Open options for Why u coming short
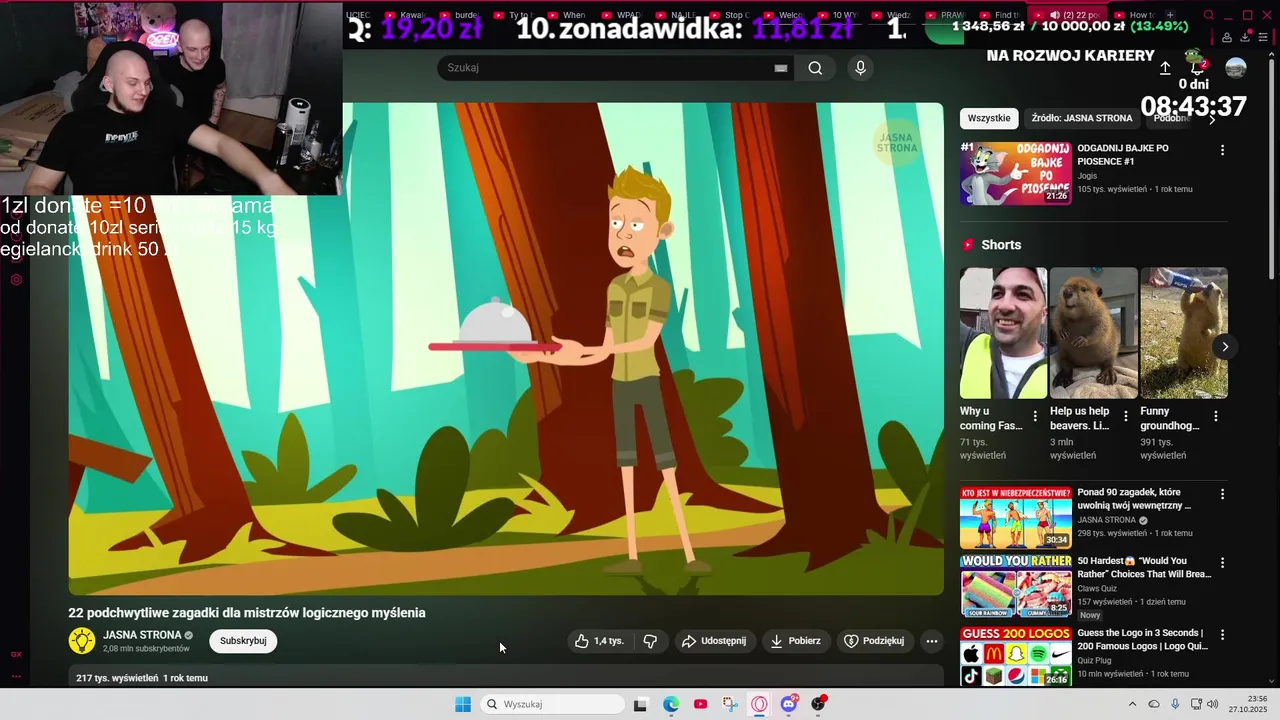1280x720 pixels. click(x=1035, y=416)
